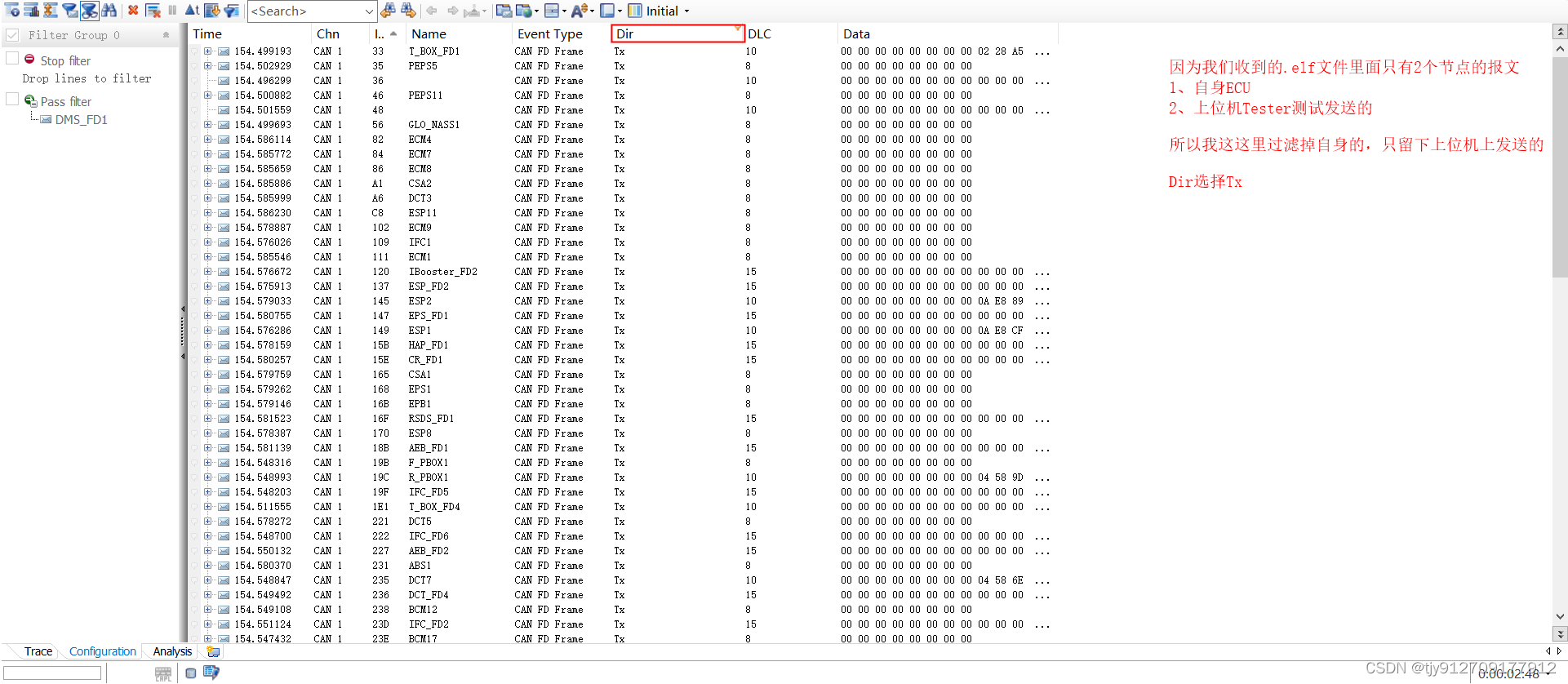
Task: Click the Stop filter label
Action: click(65, 60)
